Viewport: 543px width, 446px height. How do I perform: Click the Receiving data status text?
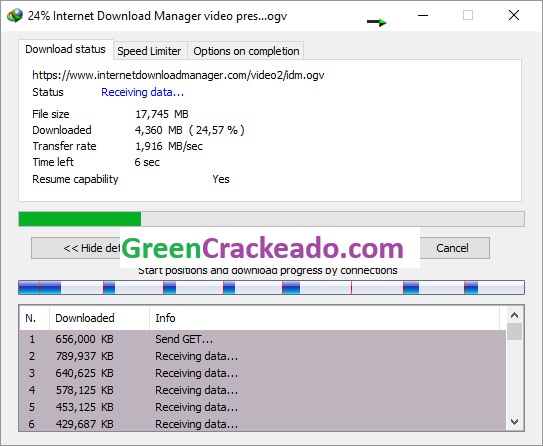[x=142, y=92]
